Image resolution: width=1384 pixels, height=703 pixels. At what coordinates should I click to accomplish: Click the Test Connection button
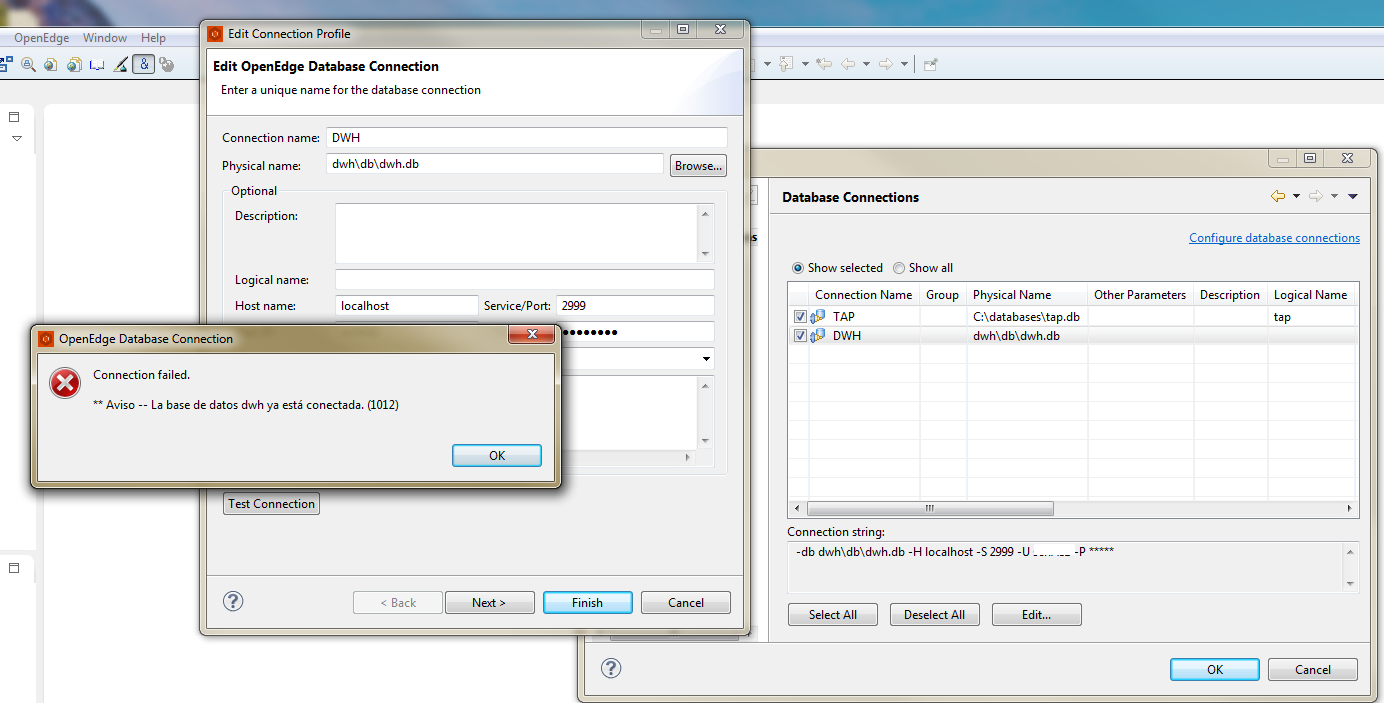[x=271, y=504]
